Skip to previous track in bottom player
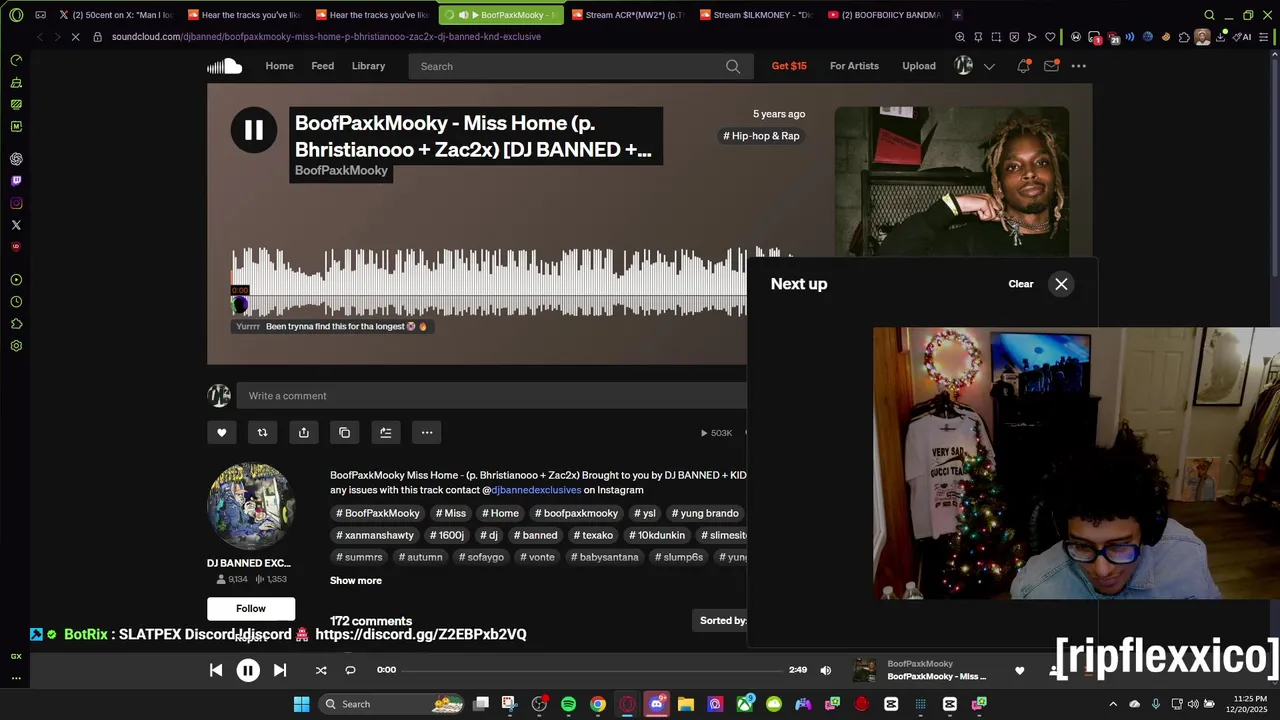This screenshot has width=1280, height=720. pyautogui.click(x=216, y=670)
